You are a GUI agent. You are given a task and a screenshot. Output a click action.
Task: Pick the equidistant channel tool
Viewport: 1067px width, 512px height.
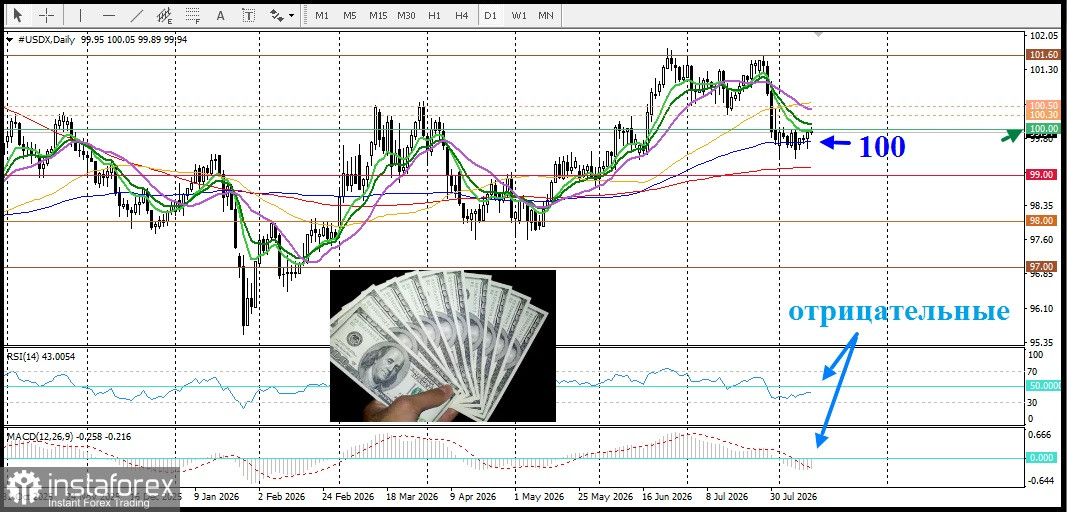[x=164, y=15]
